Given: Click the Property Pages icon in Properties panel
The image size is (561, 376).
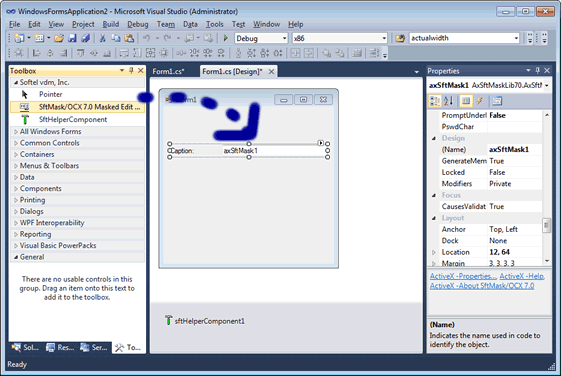Looking at the screenshot, I should tap(497, 101).
